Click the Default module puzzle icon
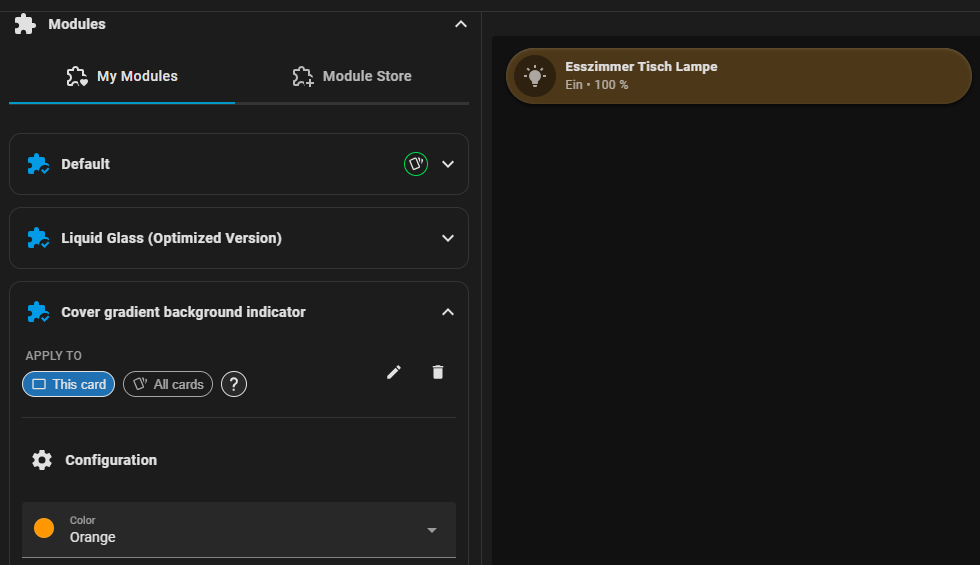Image resolution: width=980 pixels, height=565 pixels. [38, 164]
